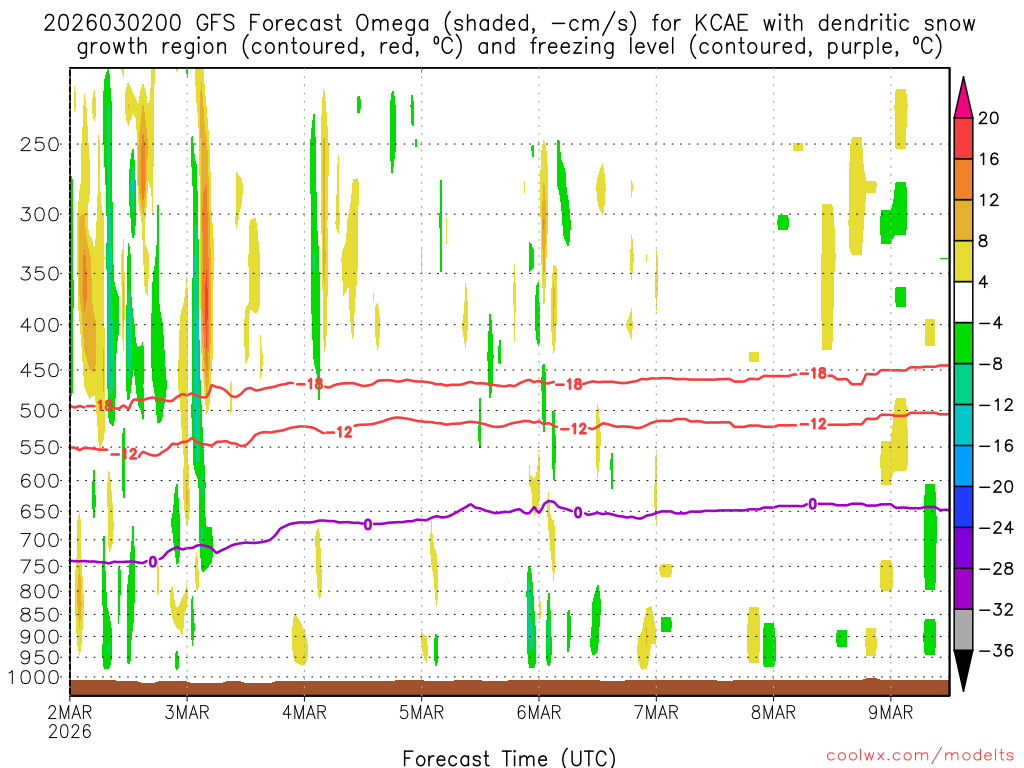This screenshot has height=768, width=1024.
Task: Click the 750 pressure level label
Action: point(40,567)
